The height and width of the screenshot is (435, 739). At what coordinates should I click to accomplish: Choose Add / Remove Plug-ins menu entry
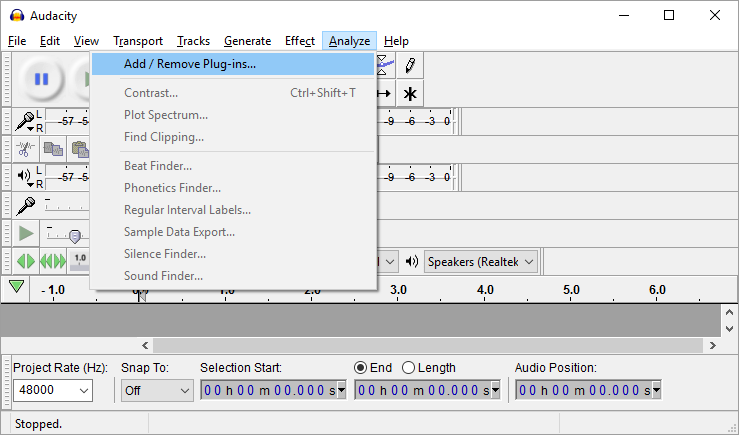click(233, 64)
